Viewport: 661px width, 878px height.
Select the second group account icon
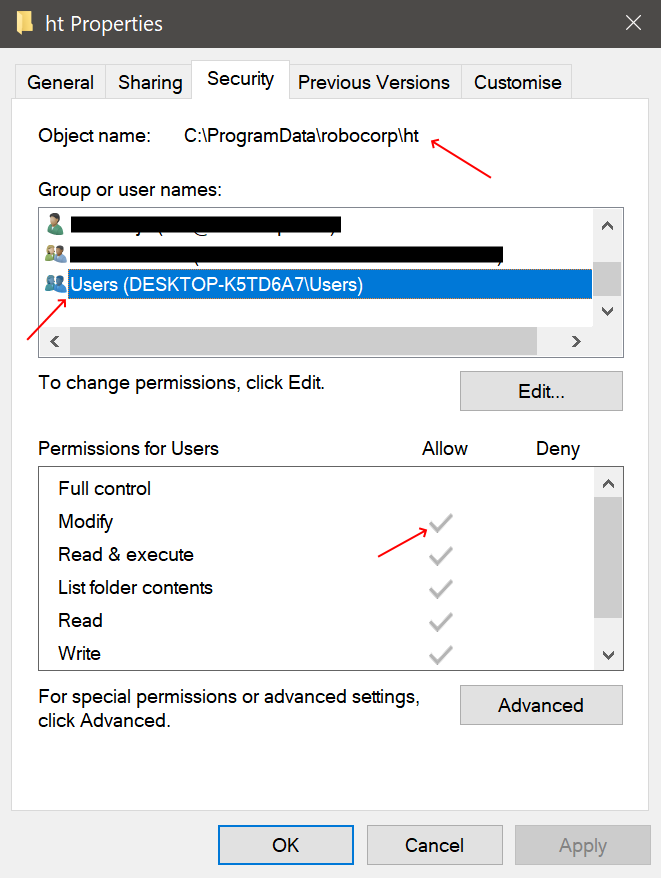coord(55,254)
